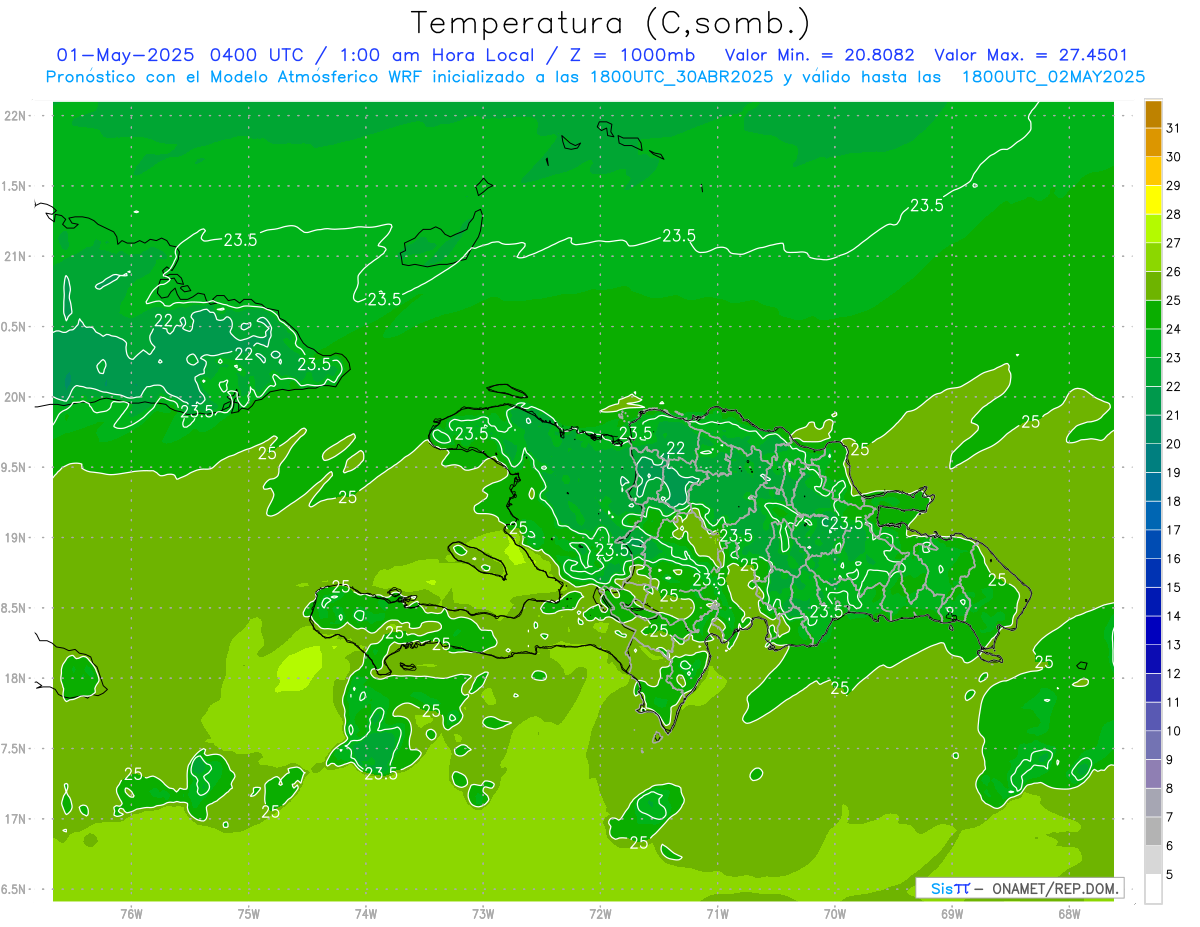Click the white legend swatch below 5
Viewport: 1200px width, 927px height.
click(x=1153, y=889)
